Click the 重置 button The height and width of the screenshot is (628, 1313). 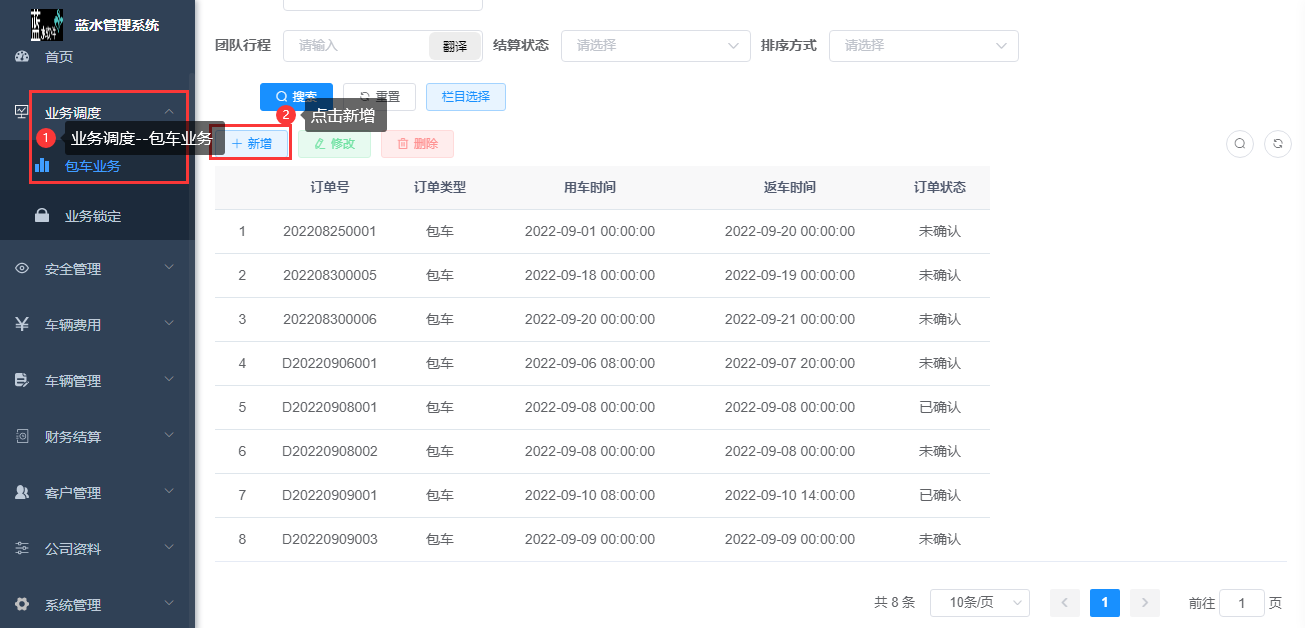tap(379, 97)
